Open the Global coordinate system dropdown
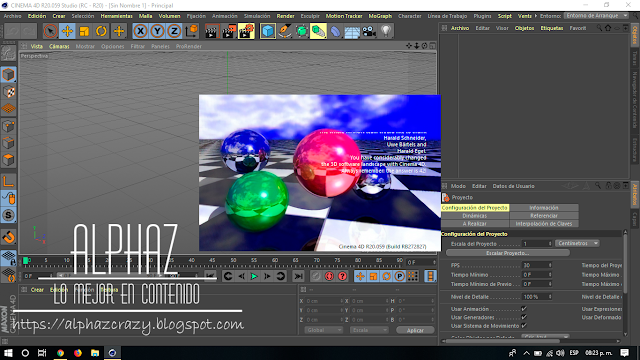 click(323, 330)
